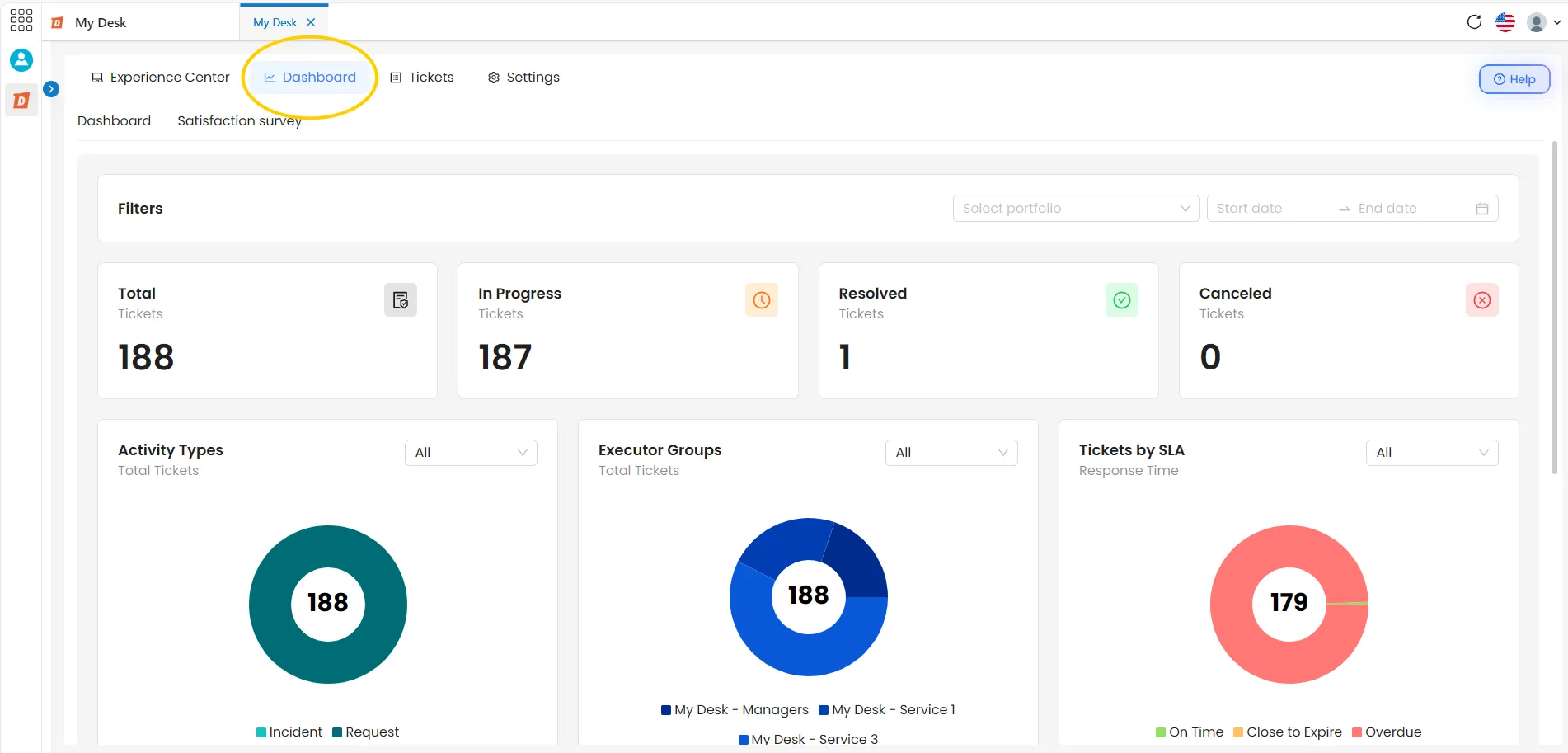Screen dimensions: 1568x753
Task: Open the Select portfolio dropdown
Action: coord(1076,208)
